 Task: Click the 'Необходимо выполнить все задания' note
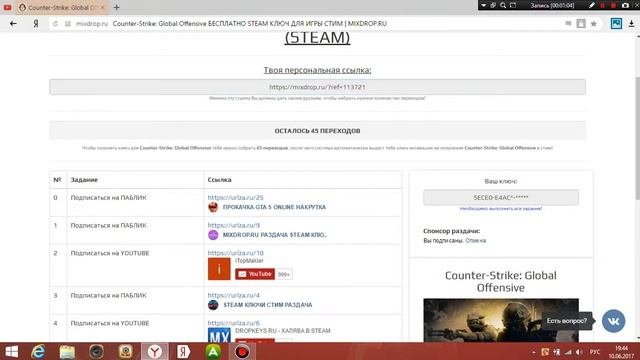click(x=501, y=209)
